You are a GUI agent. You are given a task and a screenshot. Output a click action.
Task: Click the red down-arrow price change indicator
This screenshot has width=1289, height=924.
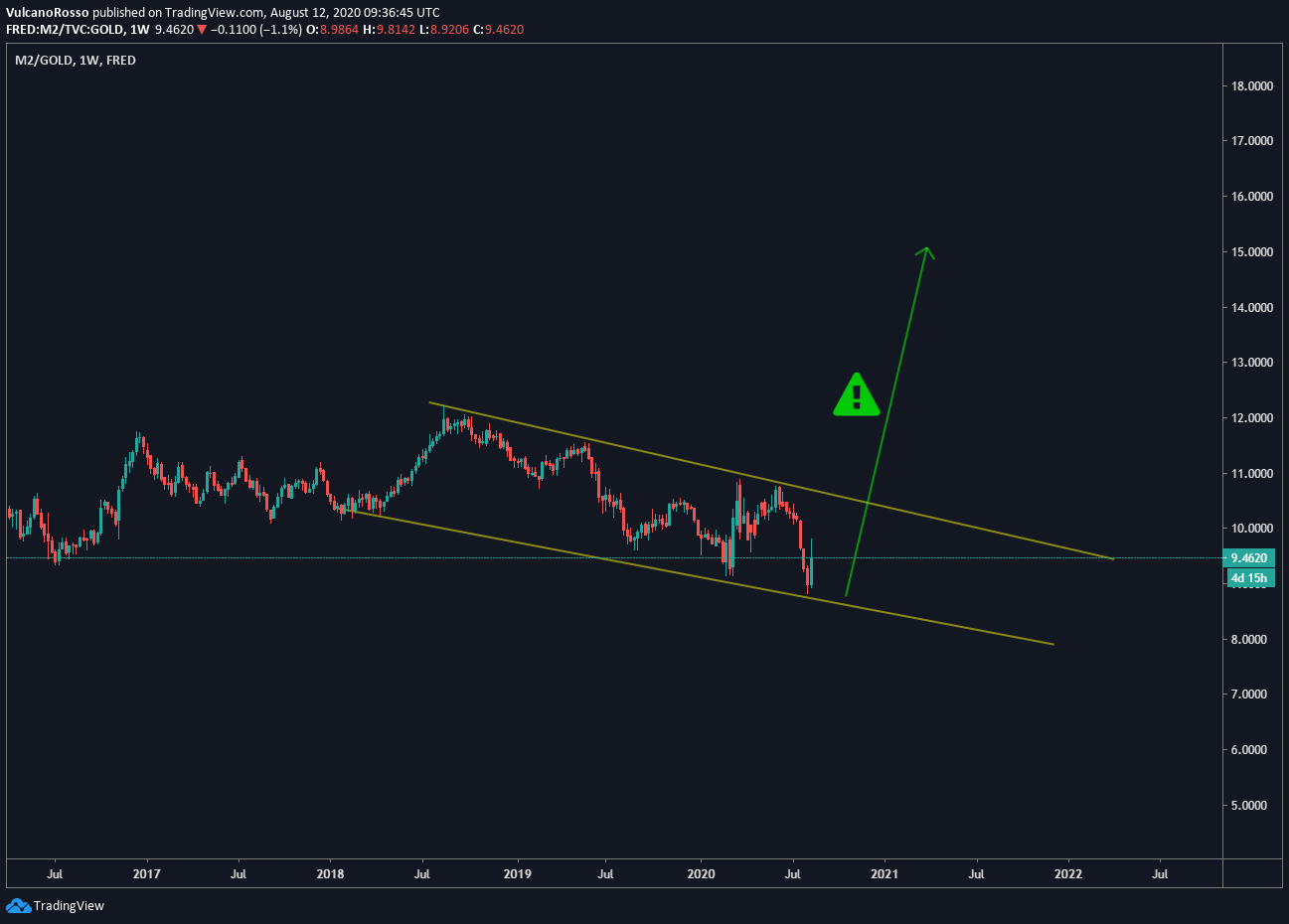tap(202, 30)
